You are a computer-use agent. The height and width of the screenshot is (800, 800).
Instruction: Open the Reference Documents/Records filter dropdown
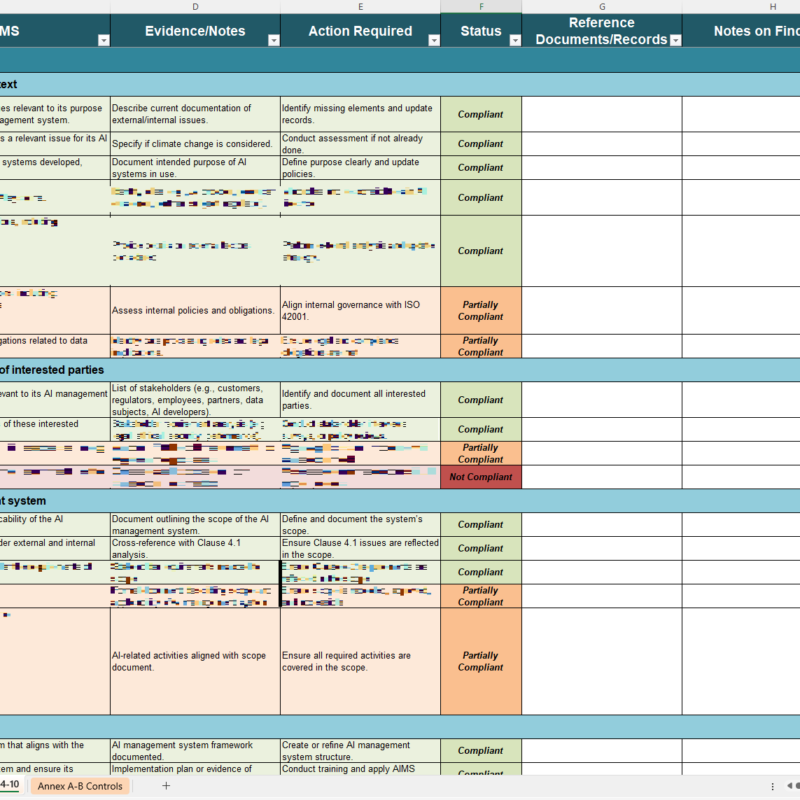click(675, 41)
